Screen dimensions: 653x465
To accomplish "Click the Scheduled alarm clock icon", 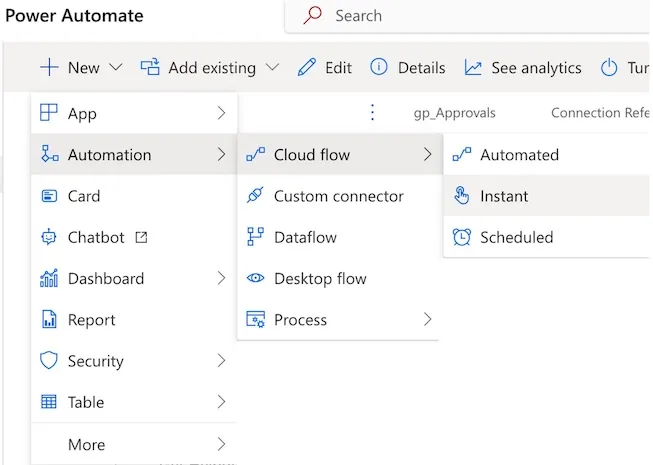I will [462, 237].
